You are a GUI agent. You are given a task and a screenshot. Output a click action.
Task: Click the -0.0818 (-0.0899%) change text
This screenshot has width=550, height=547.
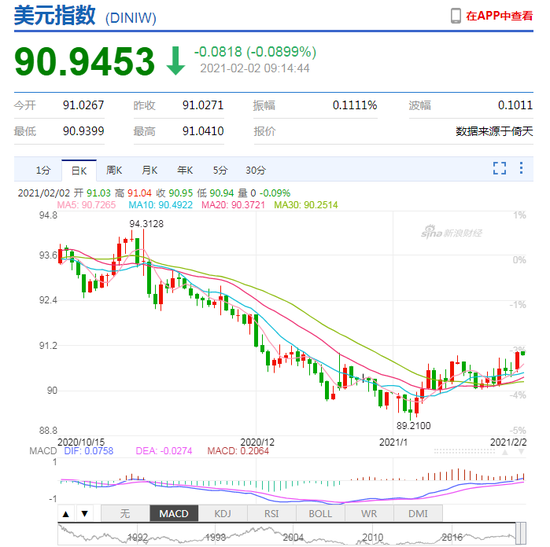pyautogui.click(x=255, y=52)
